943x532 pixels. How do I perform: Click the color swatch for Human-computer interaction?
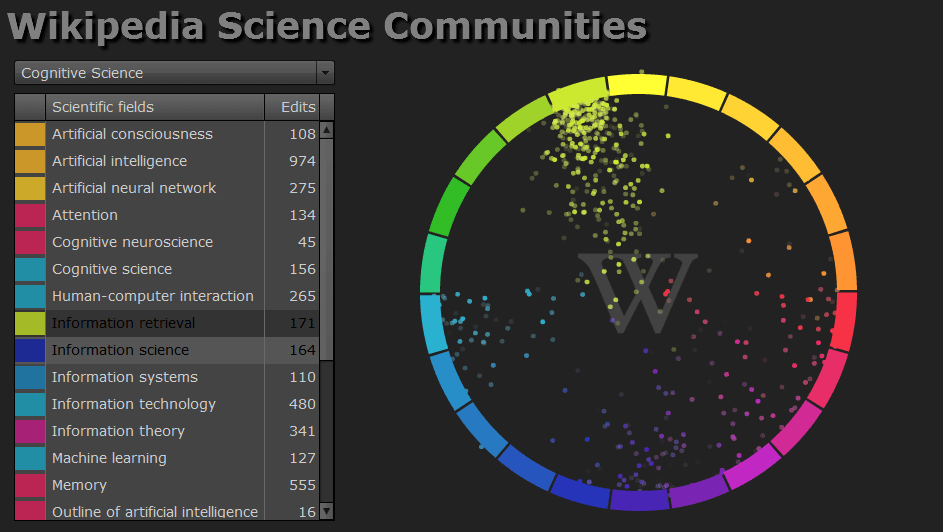30,297
